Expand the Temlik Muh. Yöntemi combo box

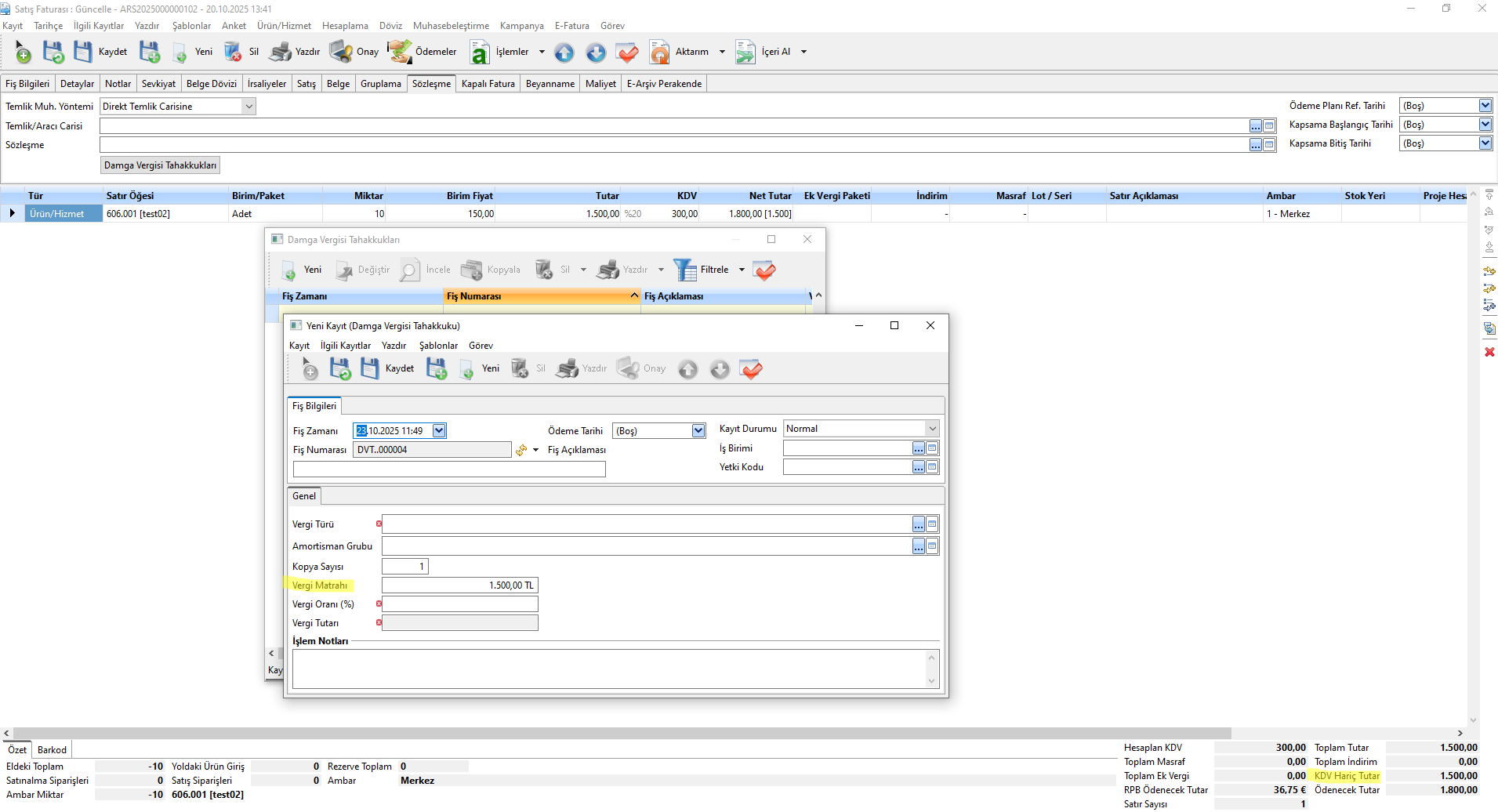[248, 107]
